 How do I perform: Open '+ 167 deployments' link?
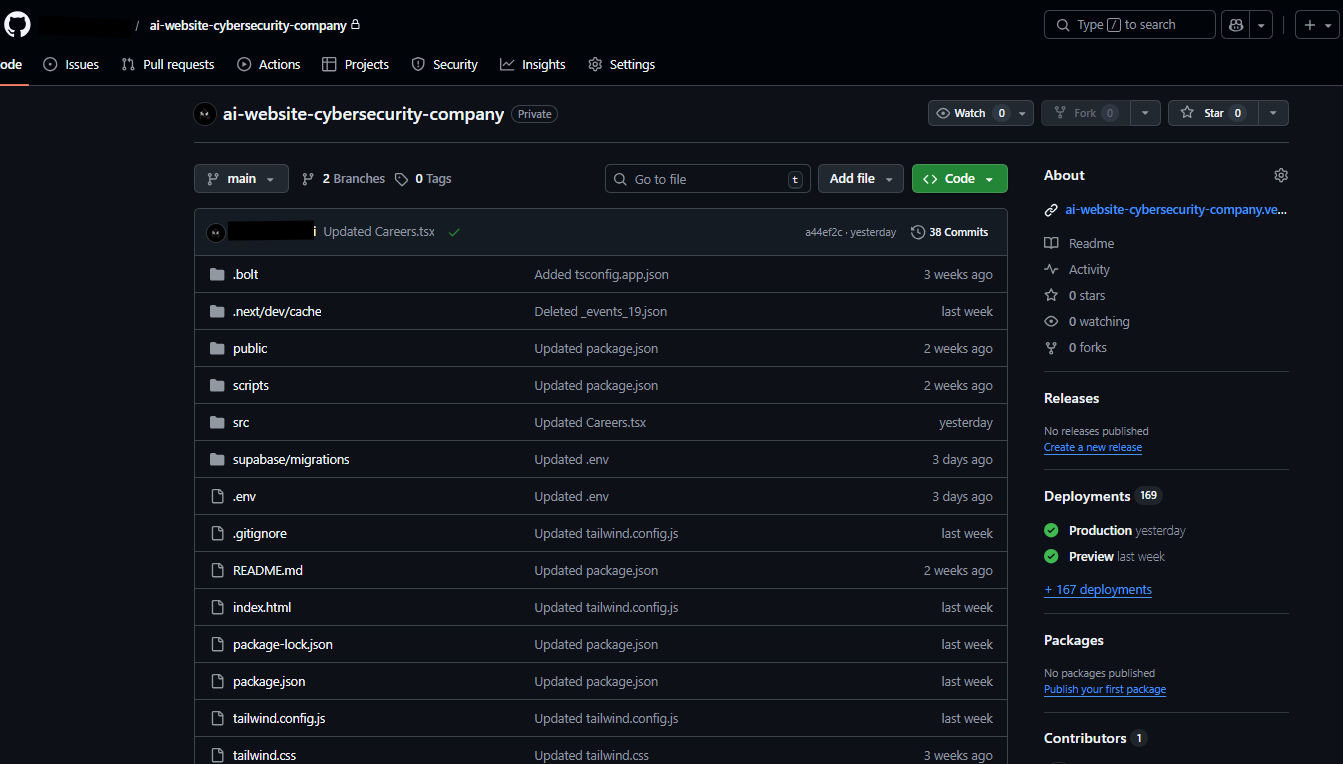point(1098,589)
